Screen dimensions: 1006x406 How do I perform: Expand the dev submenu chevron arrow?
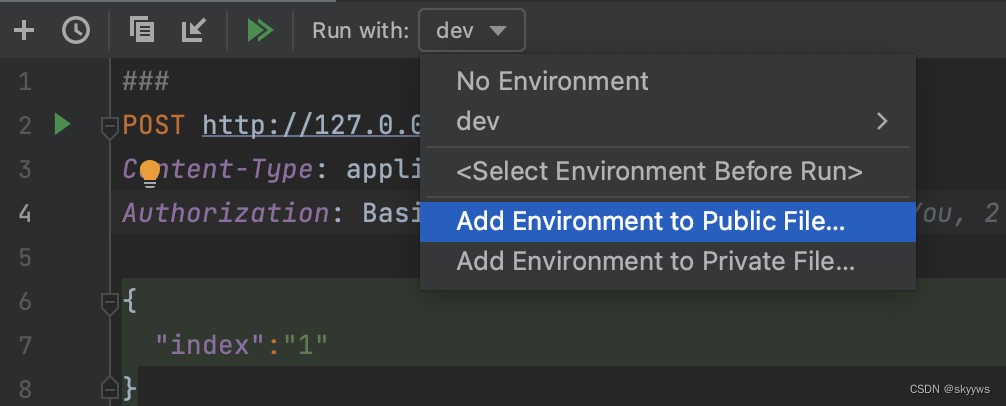point(882,121)
